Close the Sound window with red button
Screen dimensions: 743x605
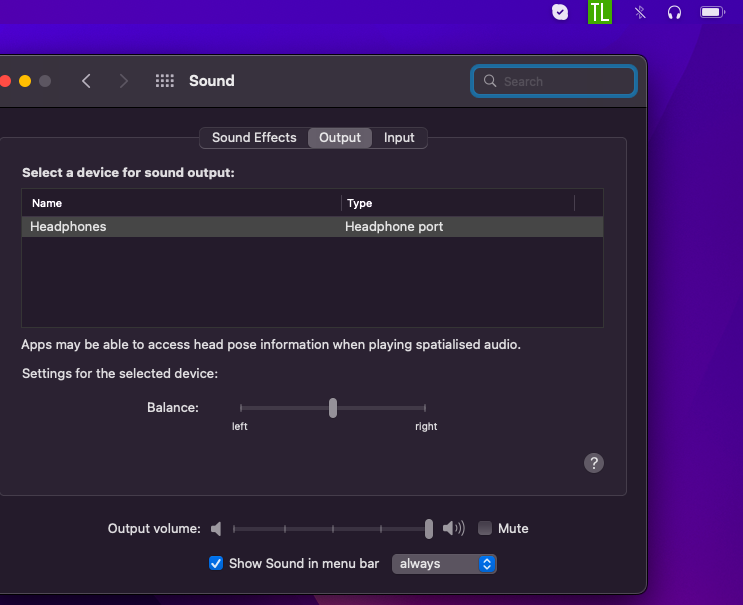5,81
